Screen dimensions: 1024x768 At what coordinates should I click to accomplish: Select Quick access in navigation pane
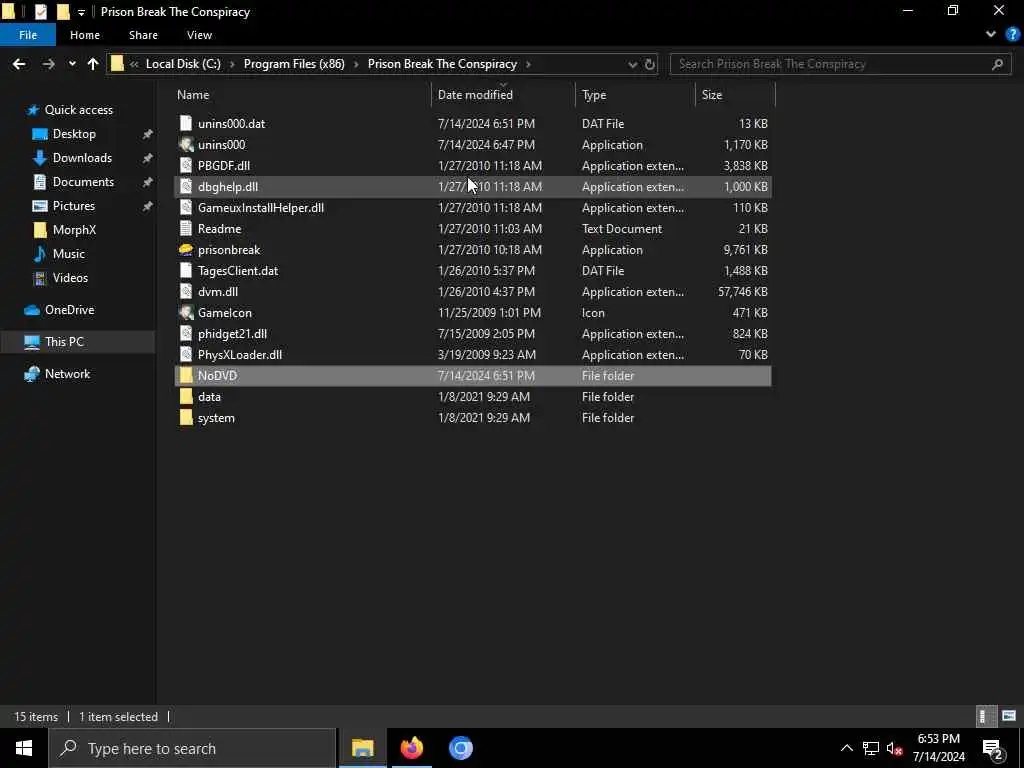click(78, 110)
